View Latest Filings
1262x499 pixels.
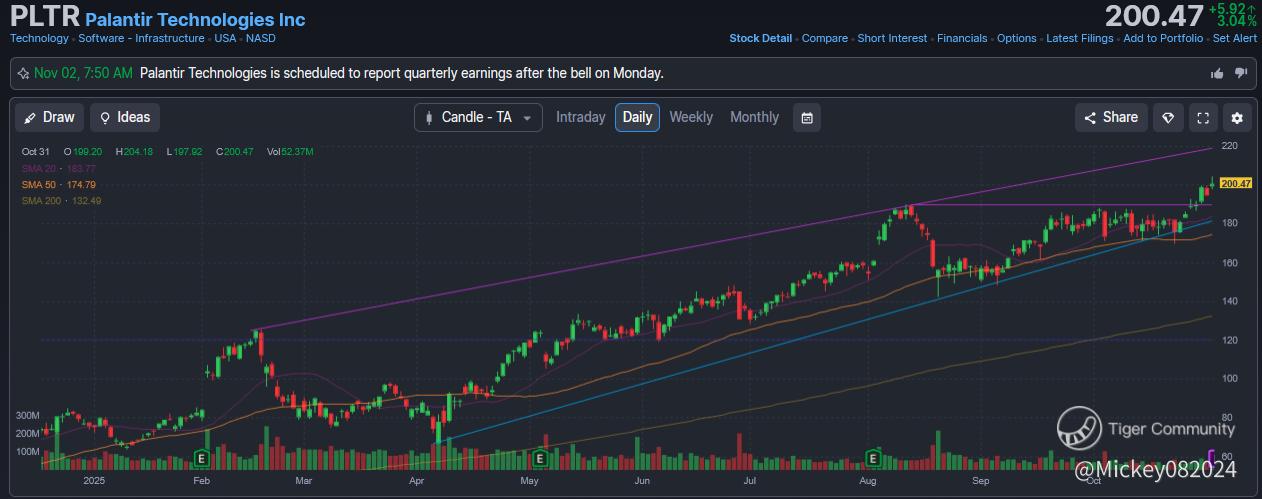(x=1079, y=38)
